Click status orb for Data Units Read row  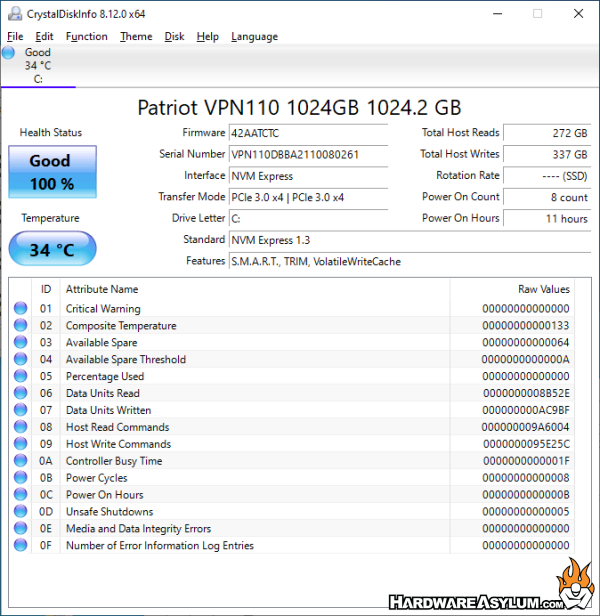coord(20,393)
